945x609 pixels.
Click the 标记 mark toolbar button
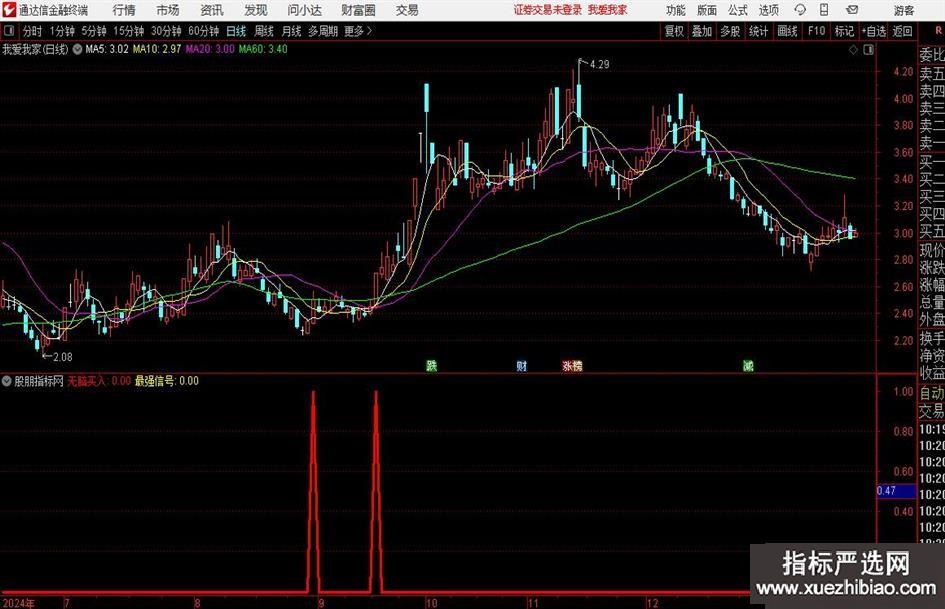point(844,31)
